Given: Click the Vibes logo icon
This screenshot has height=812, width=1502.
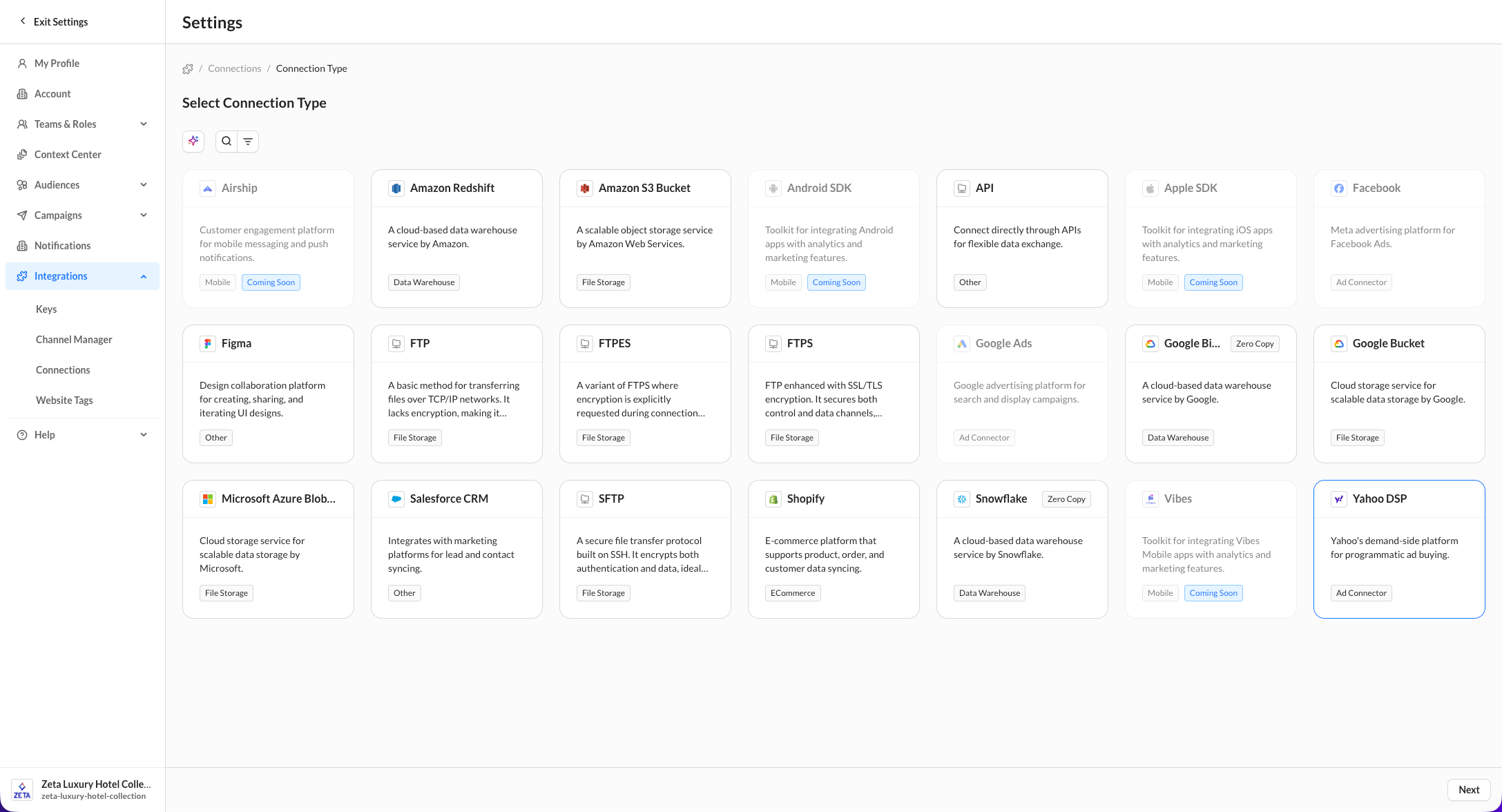Looking at the screenshot, I should click(1150, 499).
